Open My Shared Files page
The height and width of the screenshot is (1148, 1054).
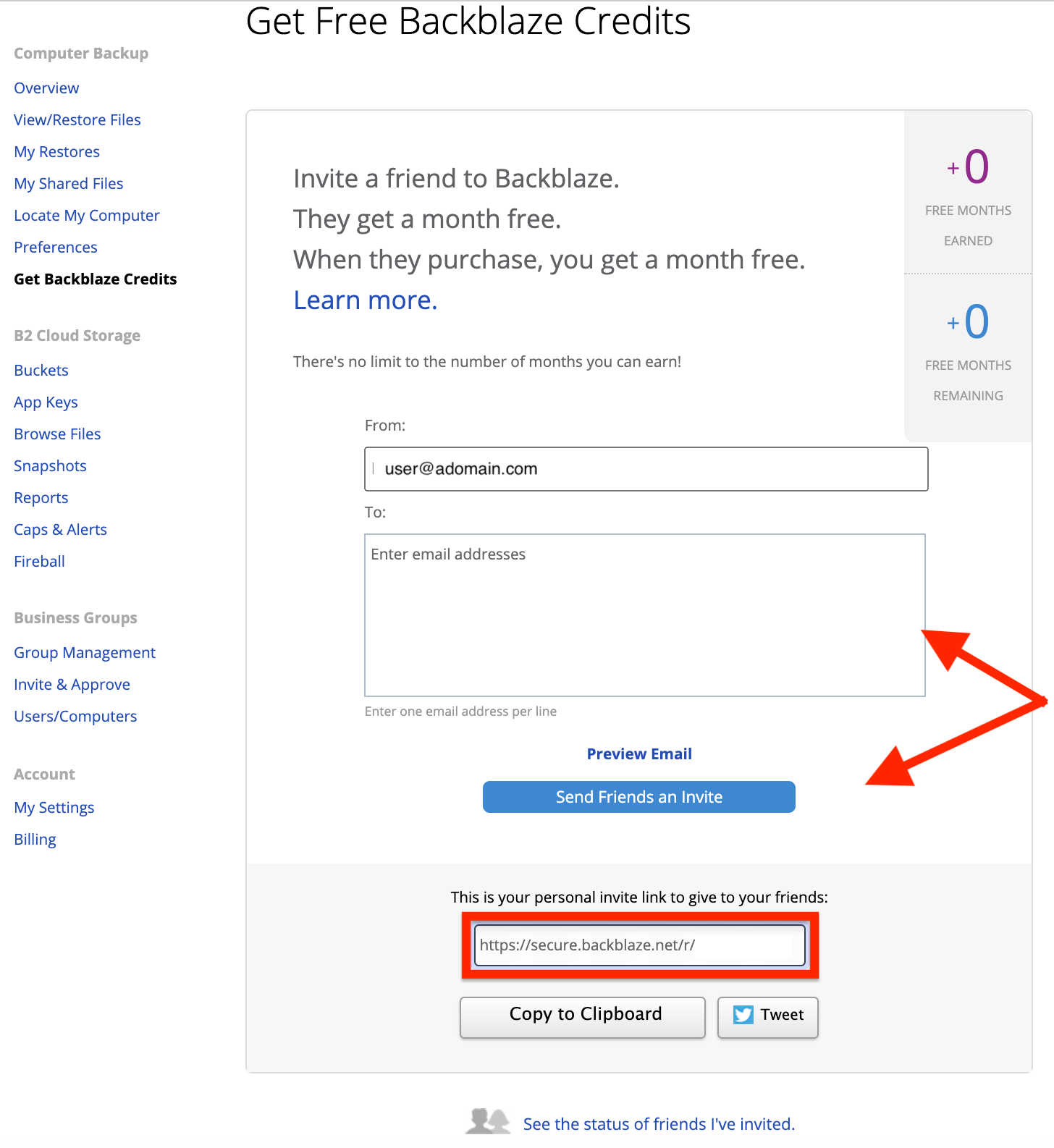pyautogui.click(x=69, y=184)
